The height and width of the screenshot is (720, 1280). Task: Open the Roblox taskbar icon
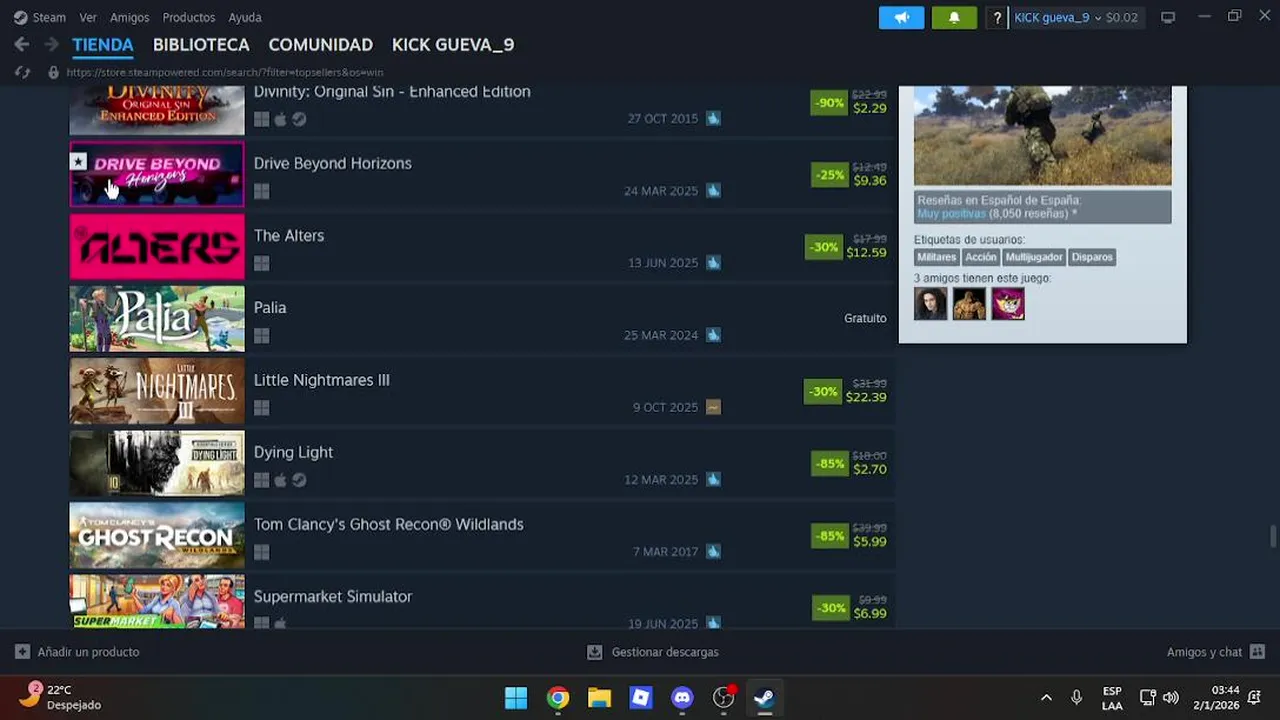[641, 697]
